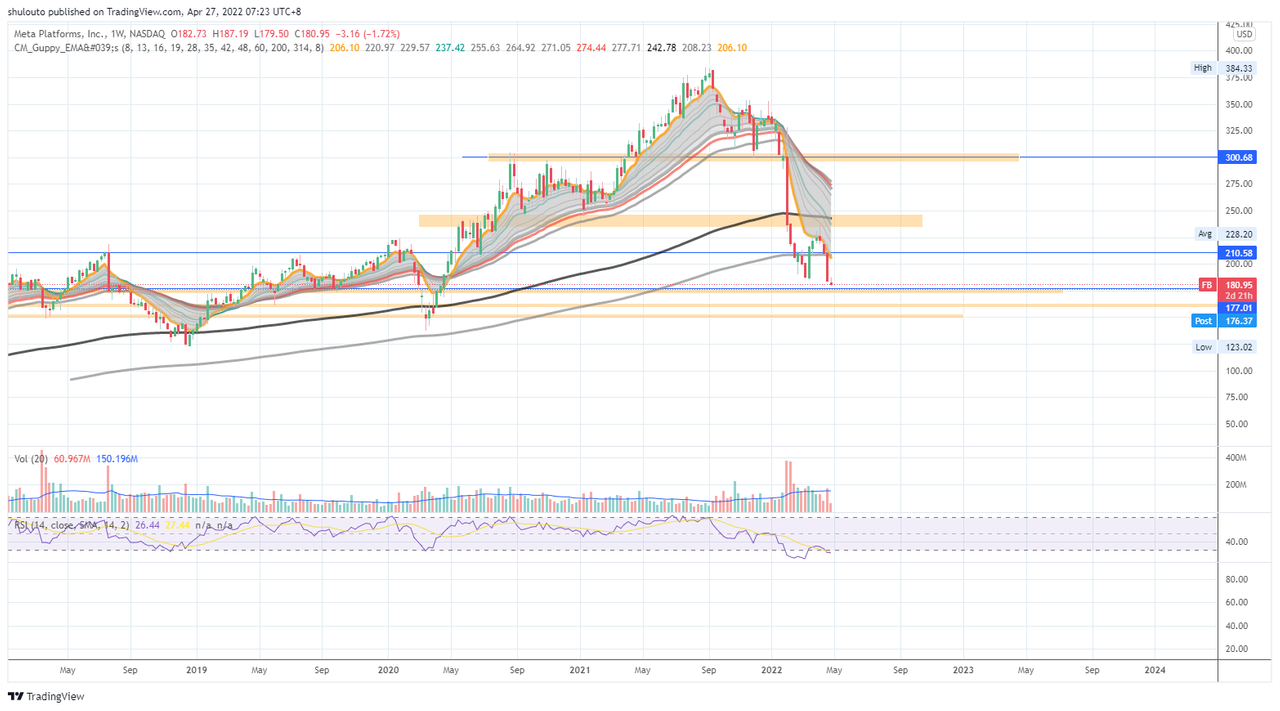
Task: Click the 200M label on volume axis
Action: point(1237,485)
